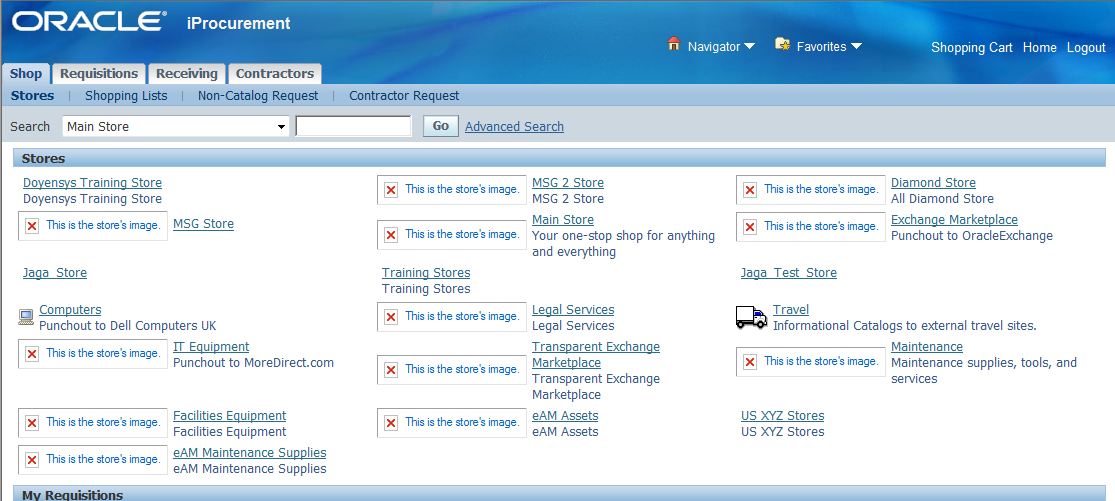
Task: Open the eAM Maintenance Supplies link
Action: tap(250, 453)
